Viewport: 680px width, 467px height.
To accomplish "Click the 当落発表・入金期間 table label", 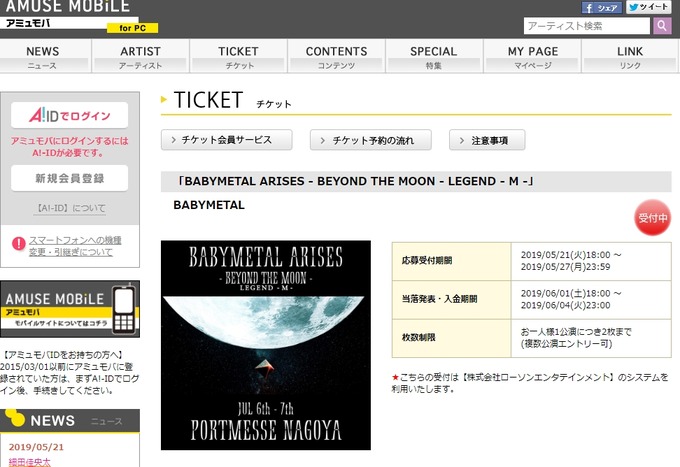I will tap(439, 299).
